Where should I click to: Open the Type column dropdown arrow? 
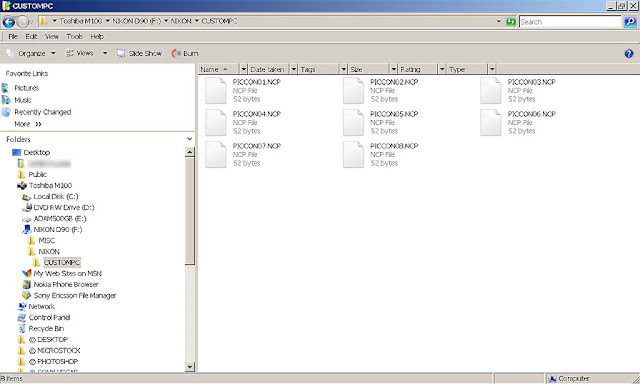tap(492, 69)
